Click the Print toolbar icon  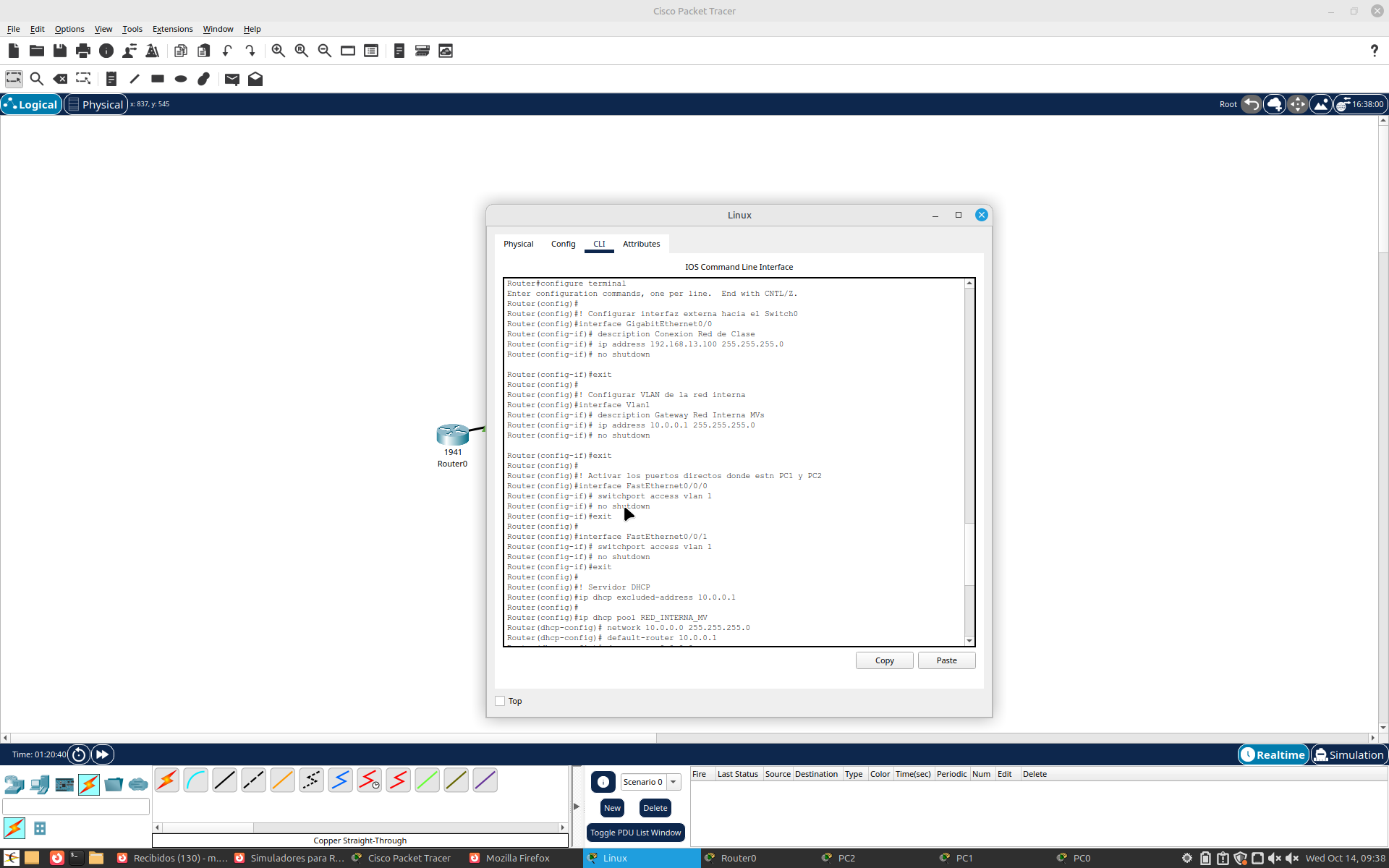click(83, 51)
